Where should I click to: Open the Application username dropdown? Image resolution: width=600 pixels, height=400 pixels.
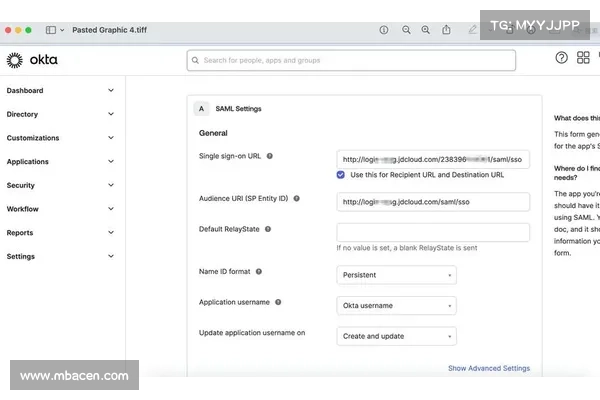[397, 305]
